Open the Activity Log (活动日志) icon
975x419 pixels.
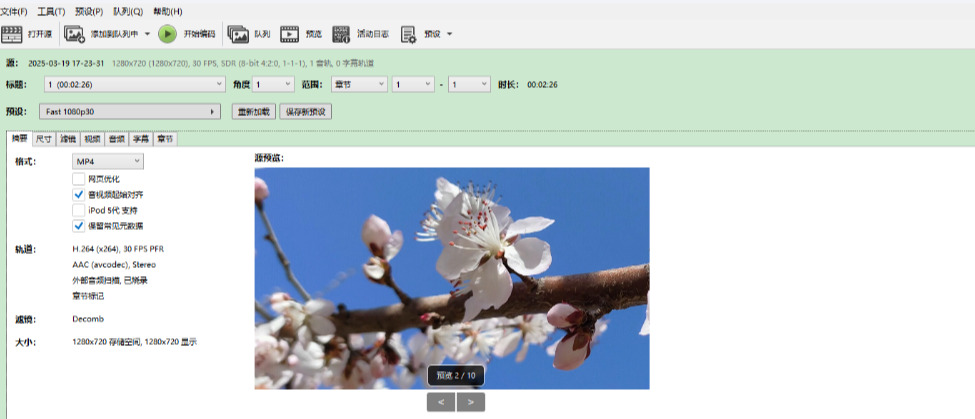tap(341, 34)
